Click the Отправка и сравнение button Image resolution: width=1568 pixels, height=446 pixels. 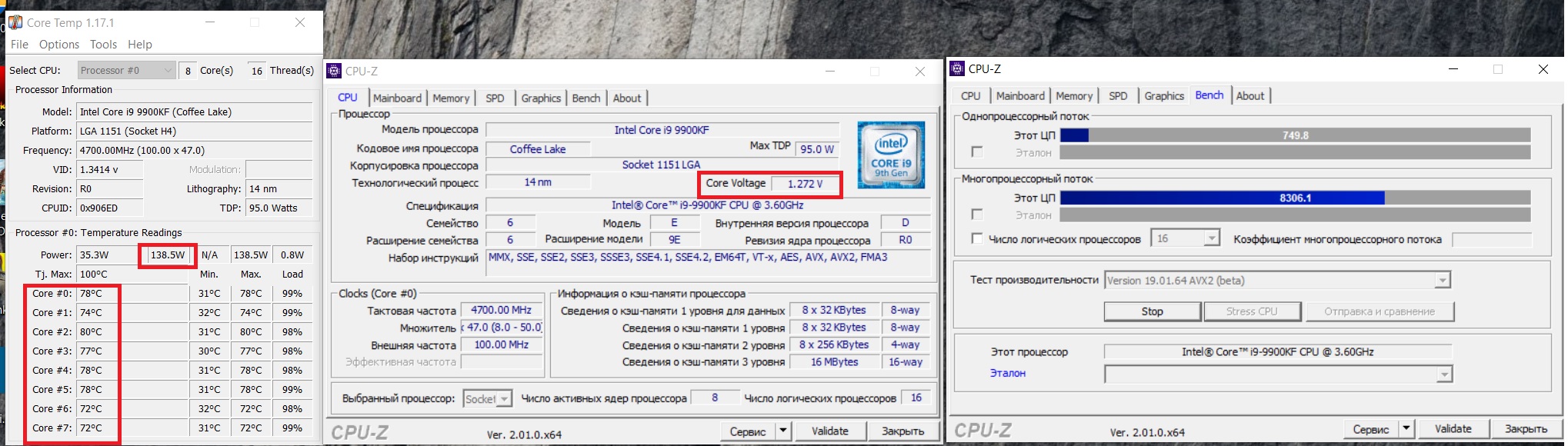pyautogui.click(x=1380, y=311)
